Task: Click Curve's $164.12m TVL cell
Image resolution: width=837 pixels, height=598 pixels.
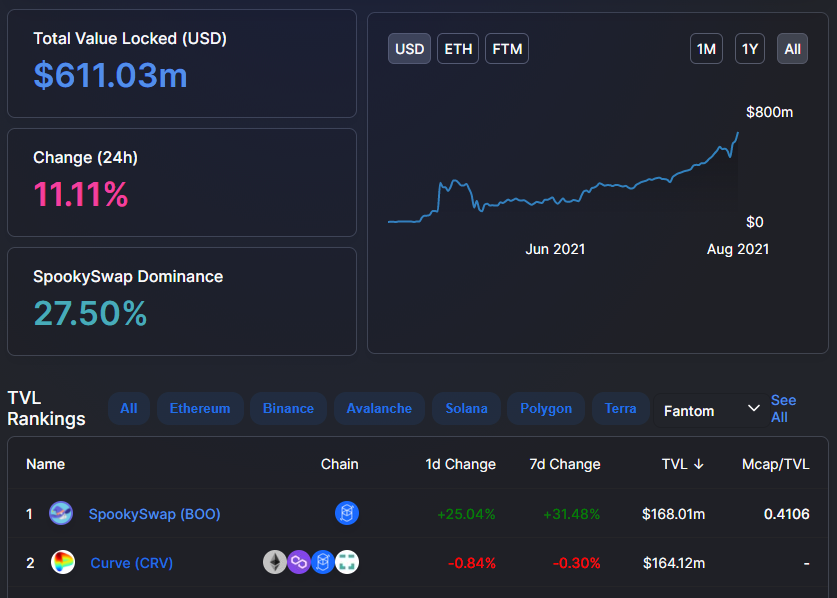Action: click(x=674, y=563)
